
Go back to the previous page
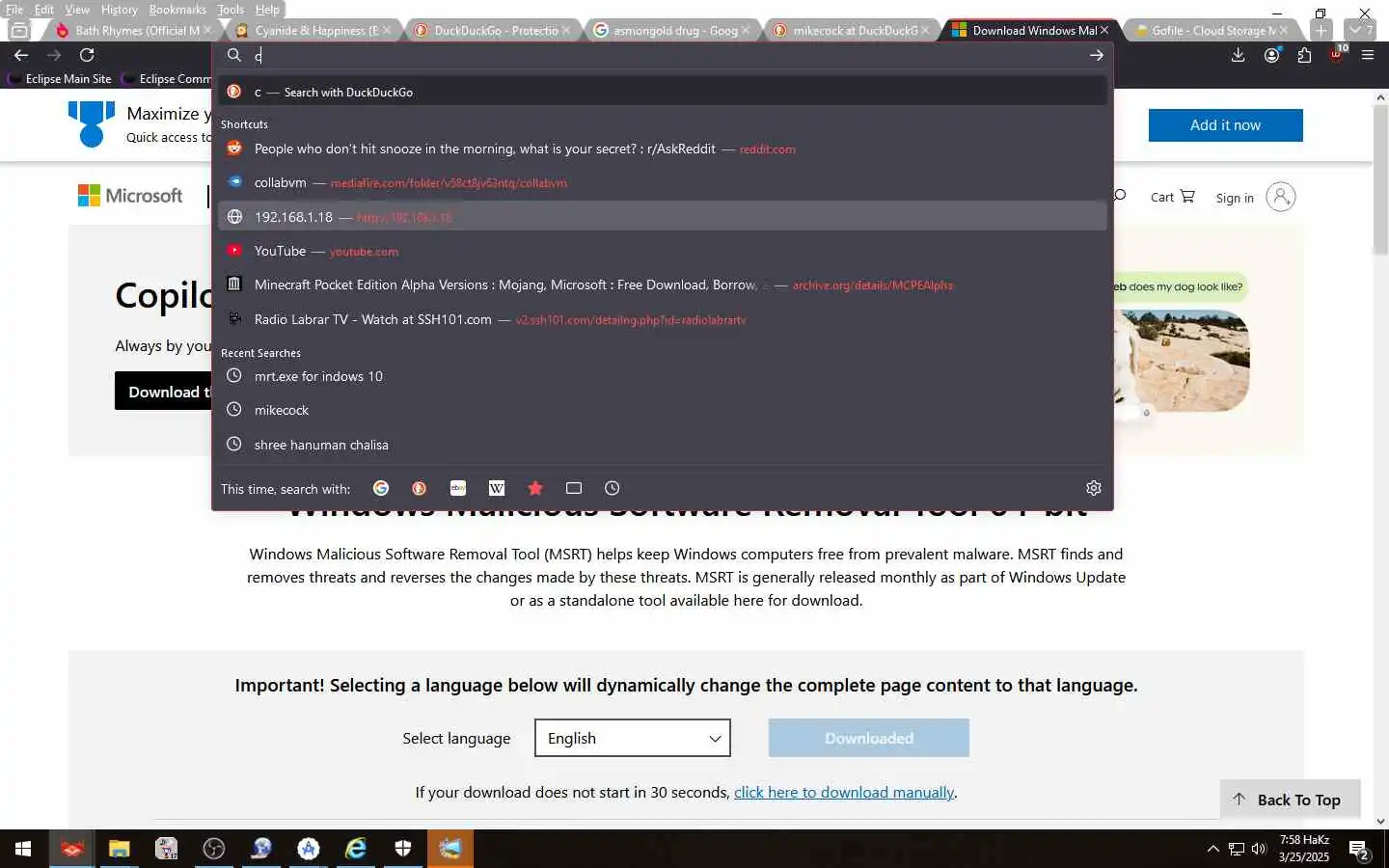(21, 55)
